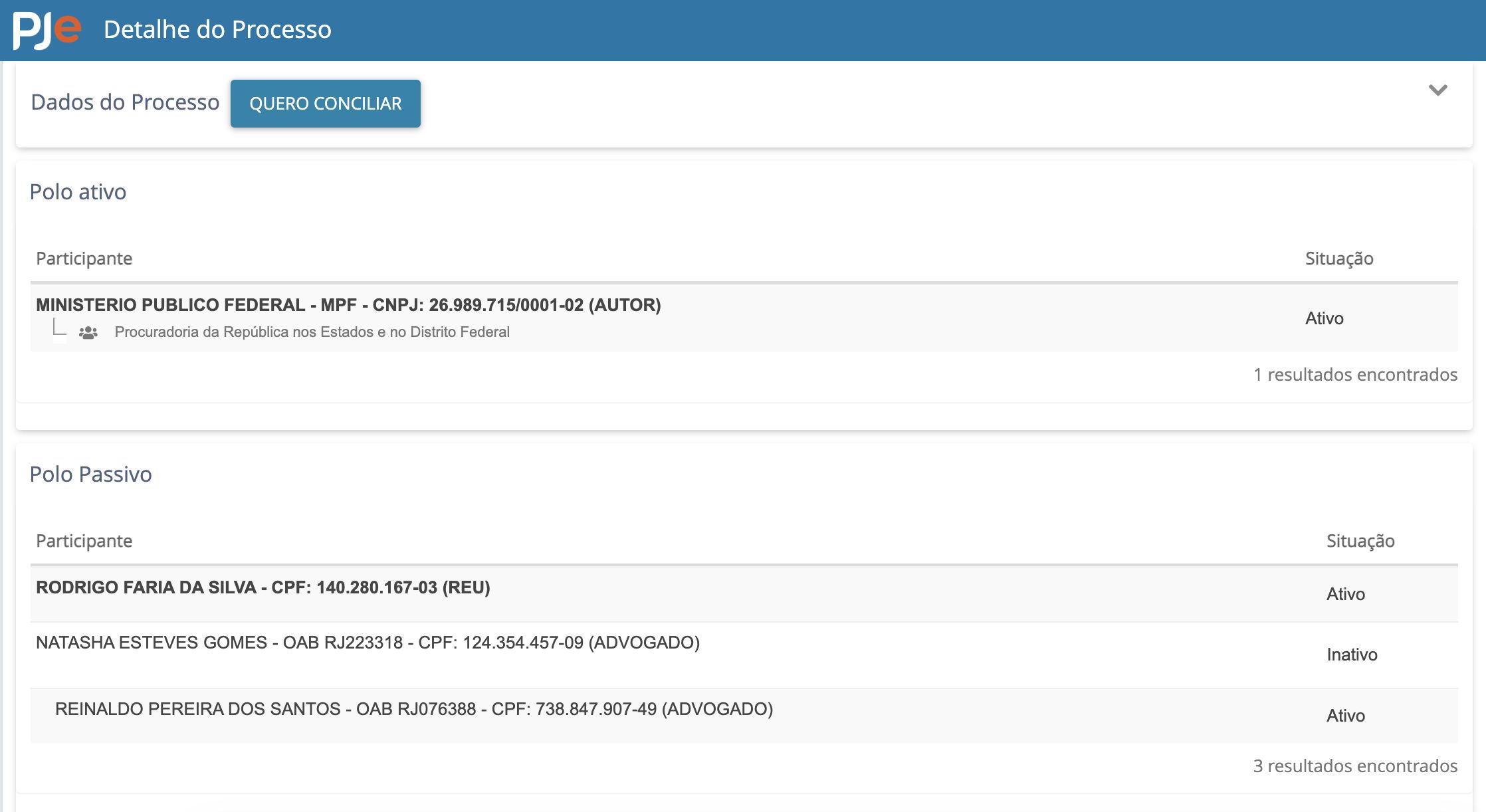The width and height of the screenshot is (1486, 812).
Task: Expand Dados do Processo with chevron arrow
Action: 1438,90
